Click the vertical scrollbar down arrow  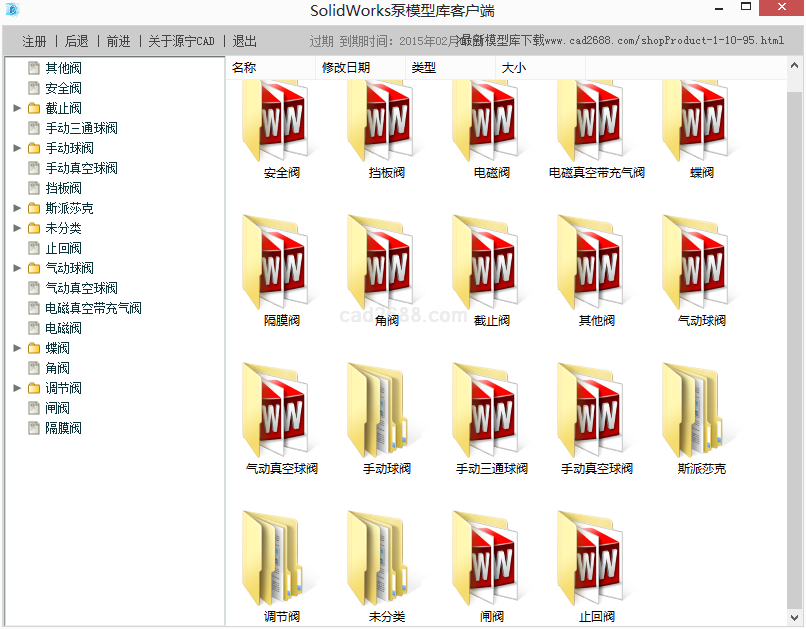coord(795,617)
